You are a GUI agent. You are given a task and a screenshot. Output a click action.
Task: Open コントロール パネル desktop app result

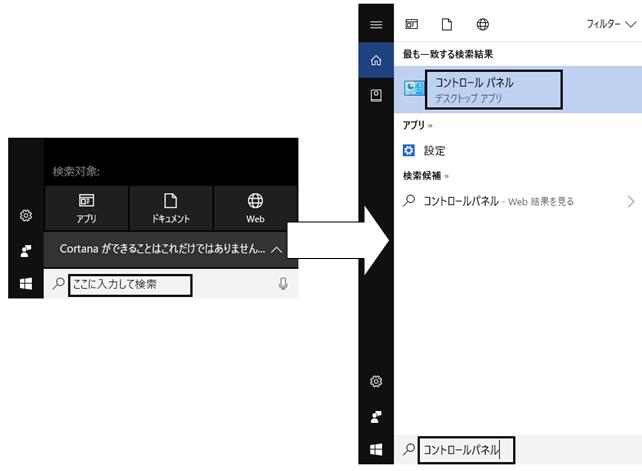tap(518, 89)
